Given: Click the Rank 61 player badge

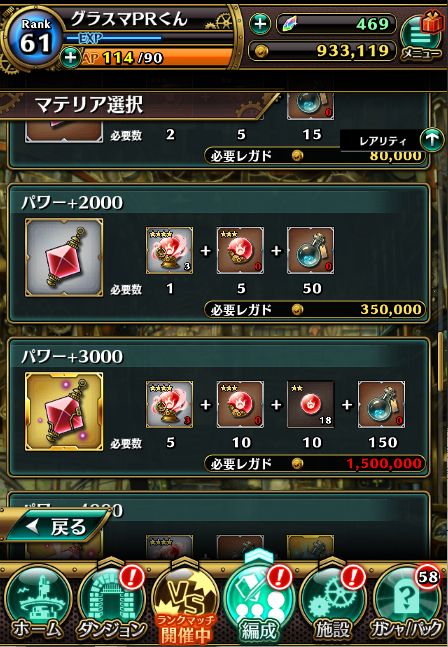Looking at the screenshot, I should (x=36, y=39).
